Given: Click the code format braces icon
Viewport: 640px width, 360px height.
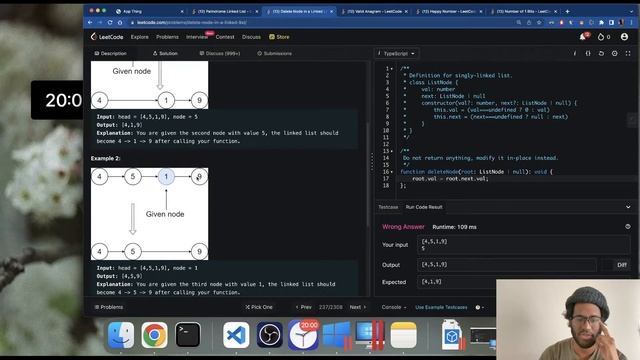Looking at the screenshot, I should pos(588,53).
